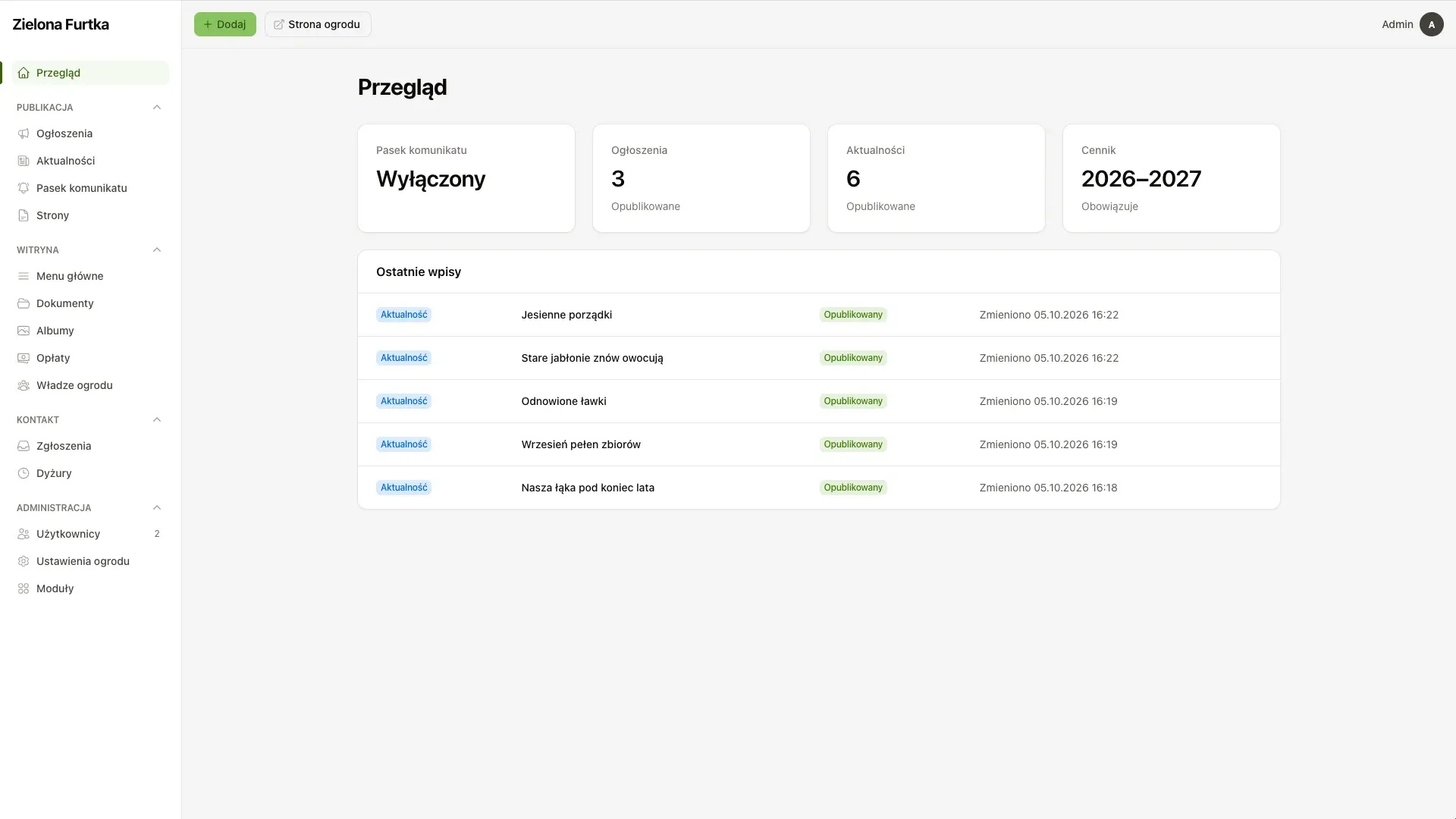This screenshot has height=819, width=1456.
Task: Click the megaphone icon for Ogłoszenia
Action: click(24, 133)
